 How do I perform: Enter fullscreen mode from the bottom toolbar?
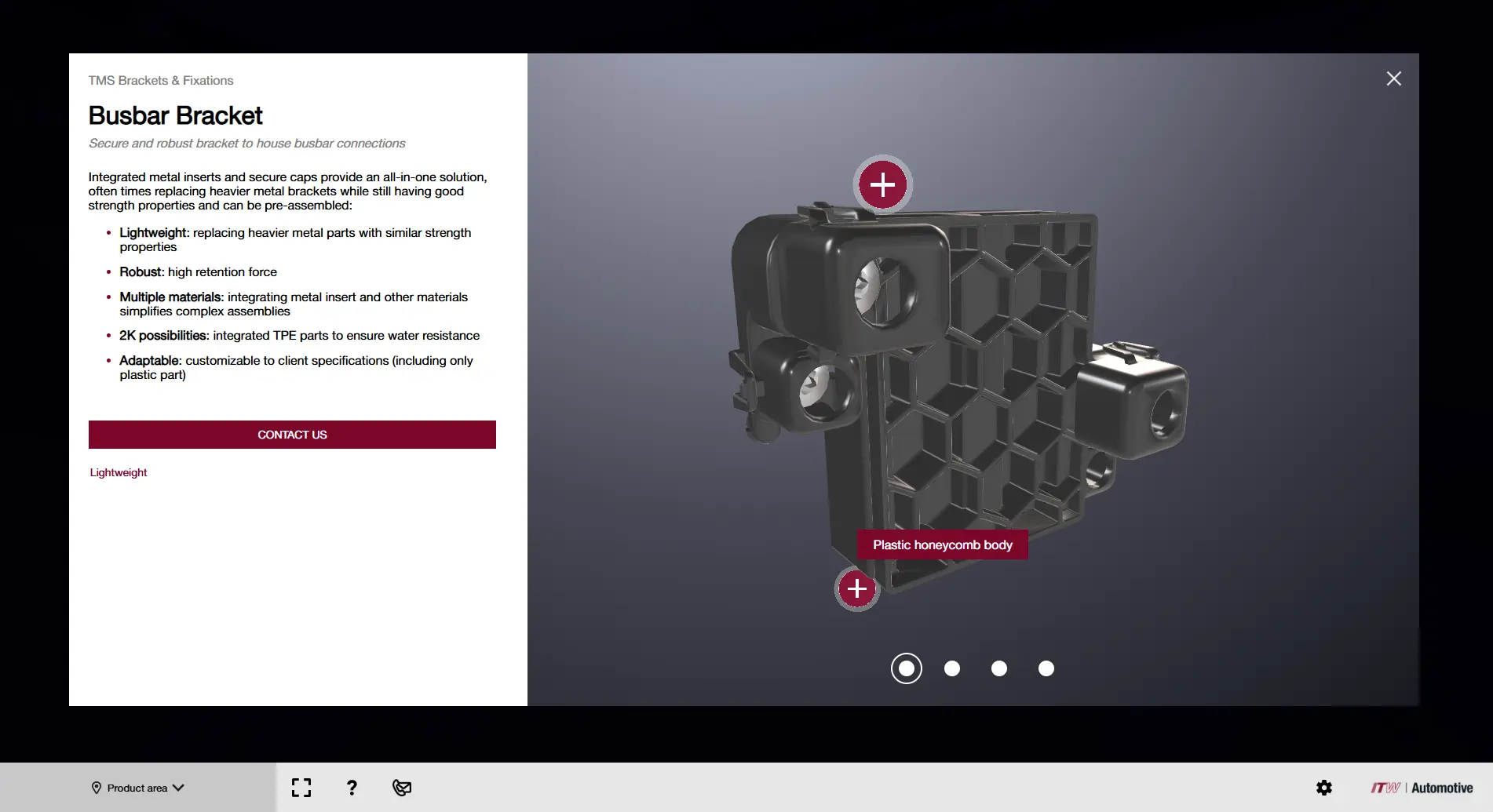301,788
